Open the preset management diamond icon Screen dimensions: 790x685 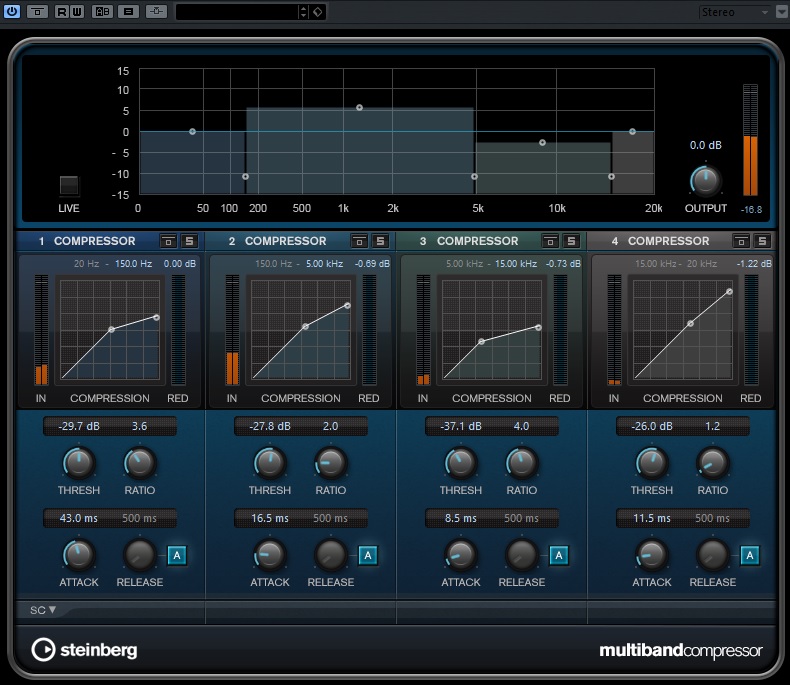coord(318,12)
